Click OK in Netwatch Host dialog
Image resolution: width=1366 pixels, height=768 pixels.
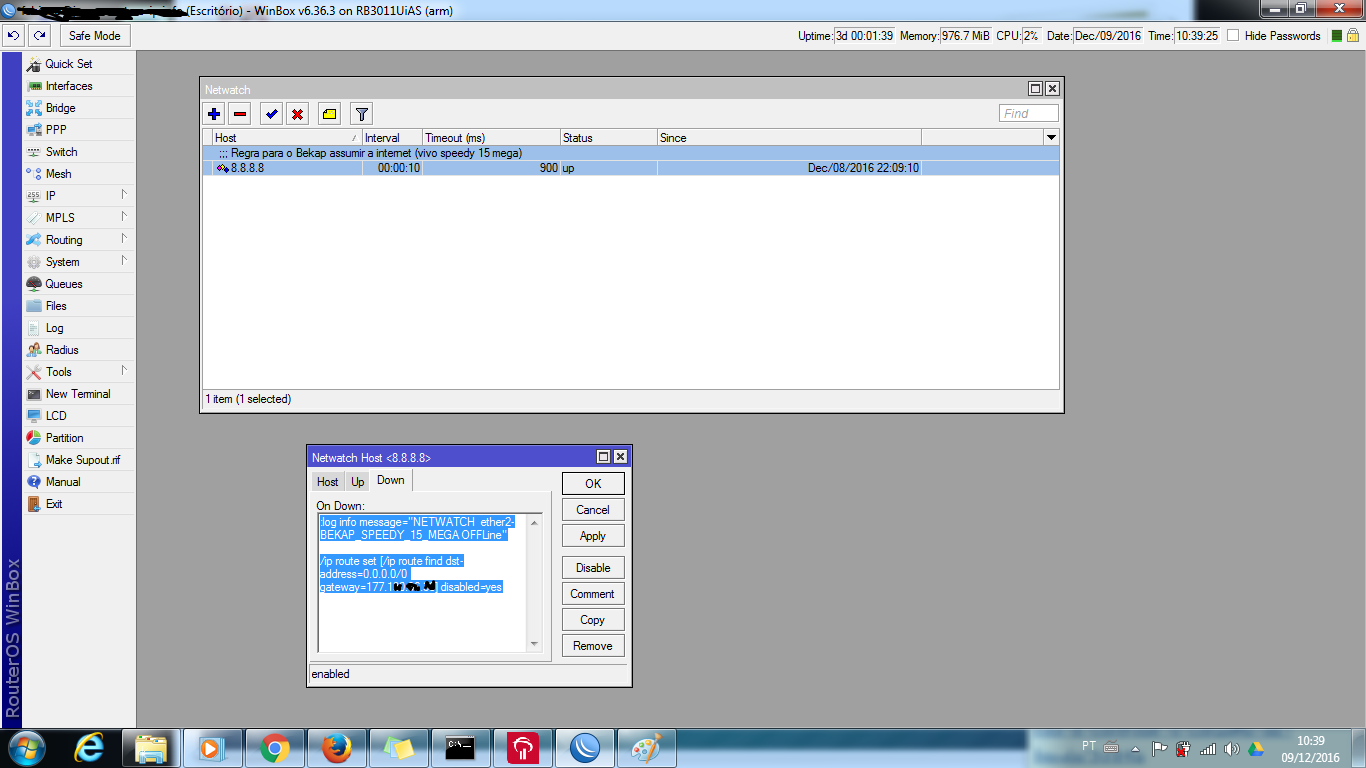pyautogui.click(x=593, y=483)
